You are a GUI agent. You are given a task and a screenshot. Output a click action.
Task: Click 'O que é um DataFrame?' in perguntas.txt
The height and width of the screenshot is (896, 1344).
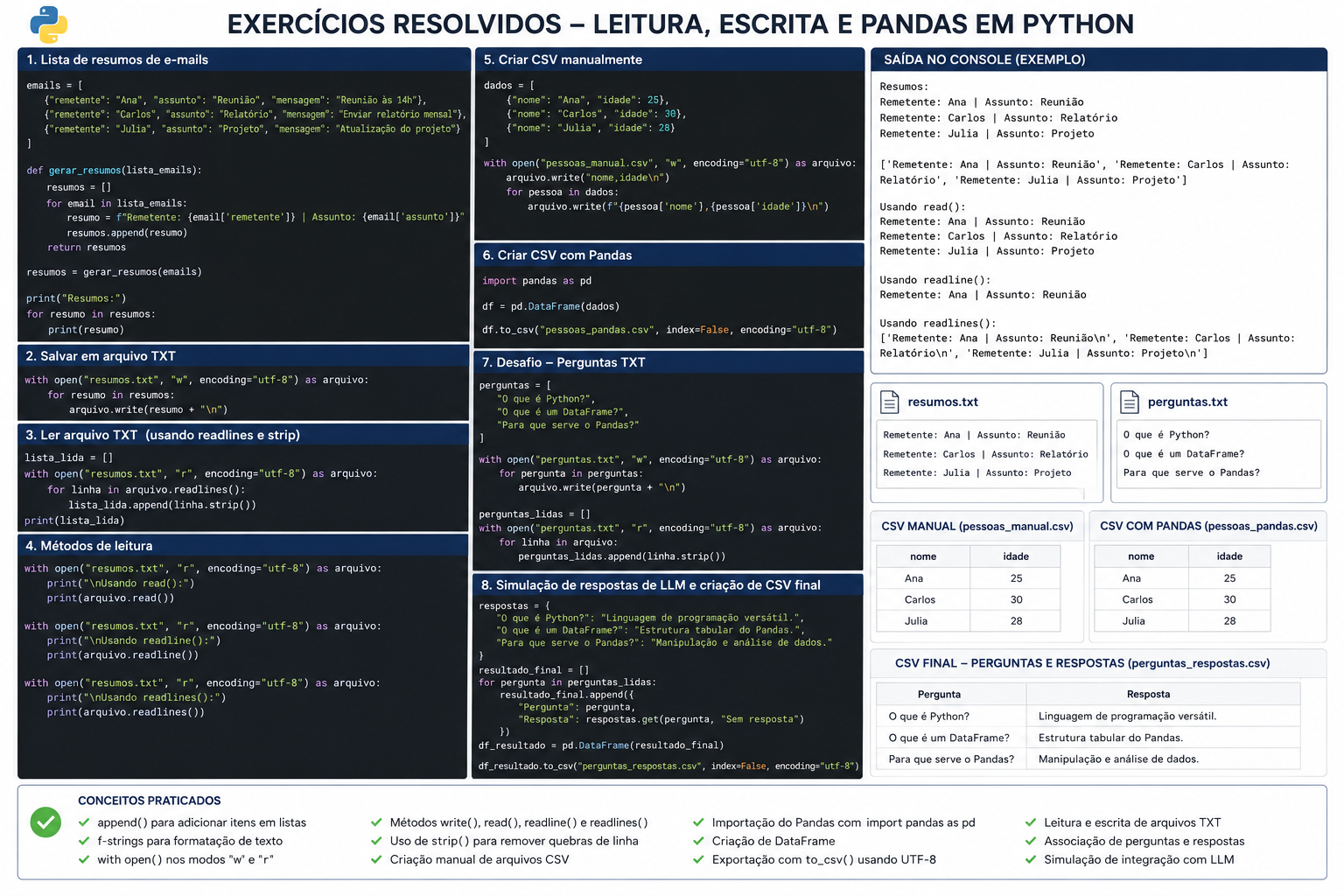(x=1184, y=454)
